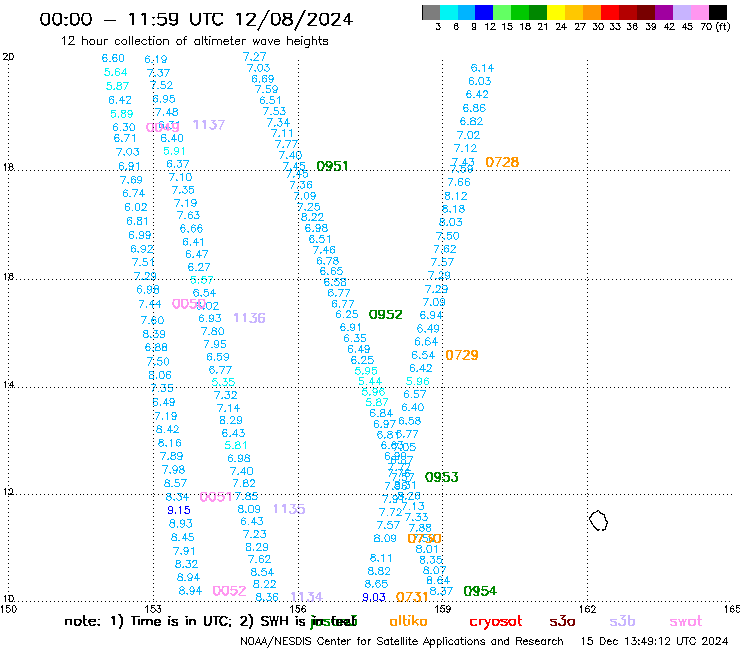Click the dark blue 9.03 wave height
Viewport: 740px width, 650px height.
[374, 597]
